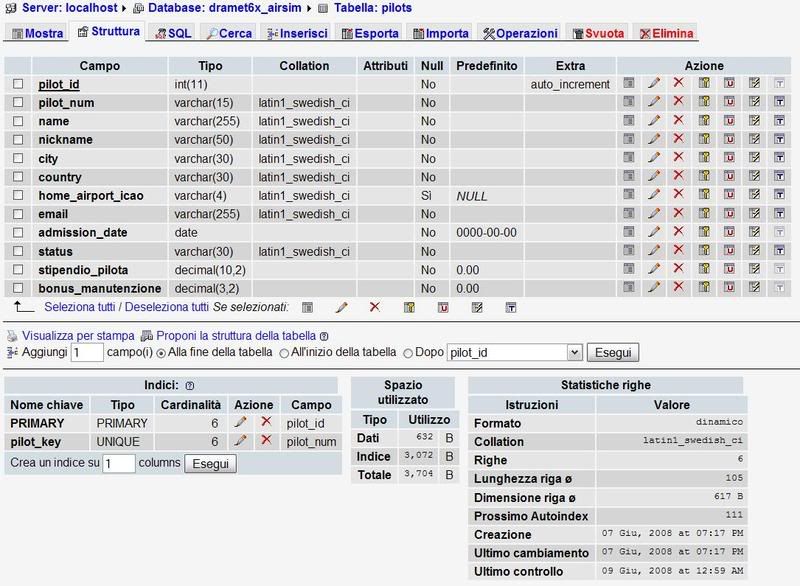Screen dimensions: 800x586
Task: Select the nickname row checkbox
Action: point(18,139)
